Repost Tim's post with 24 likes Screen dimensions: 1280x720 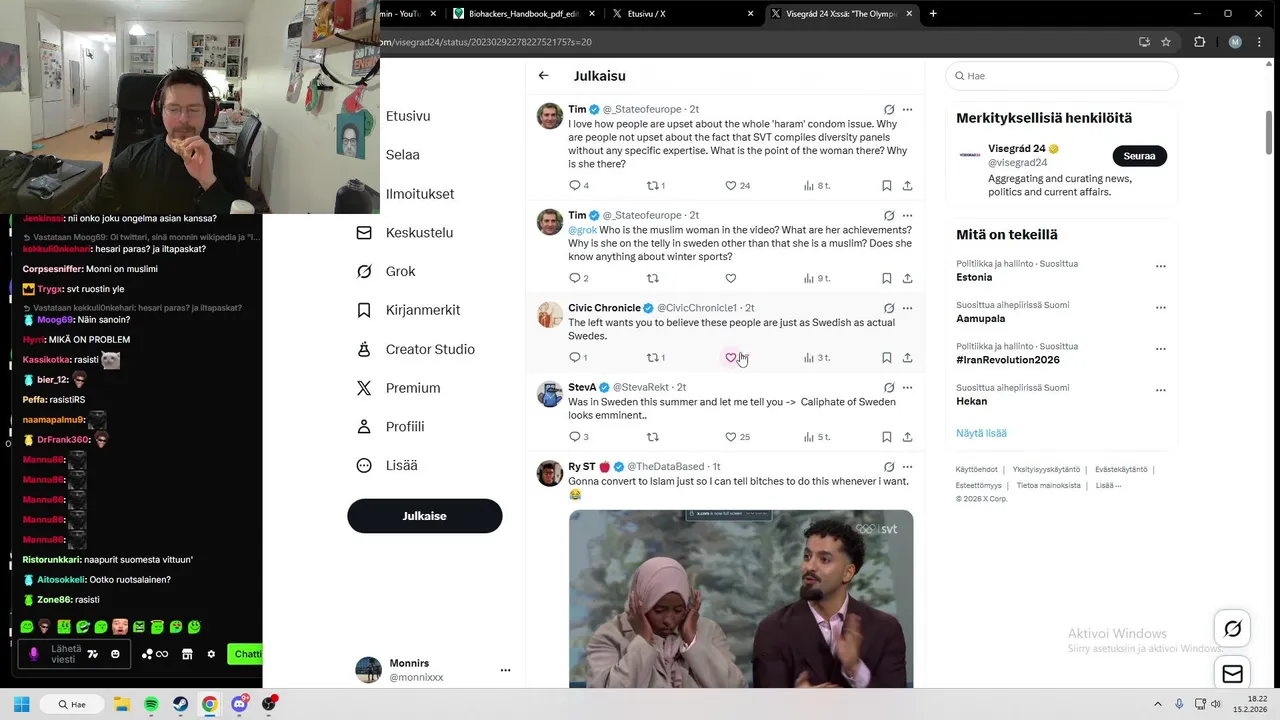click(x=655, y=186)
